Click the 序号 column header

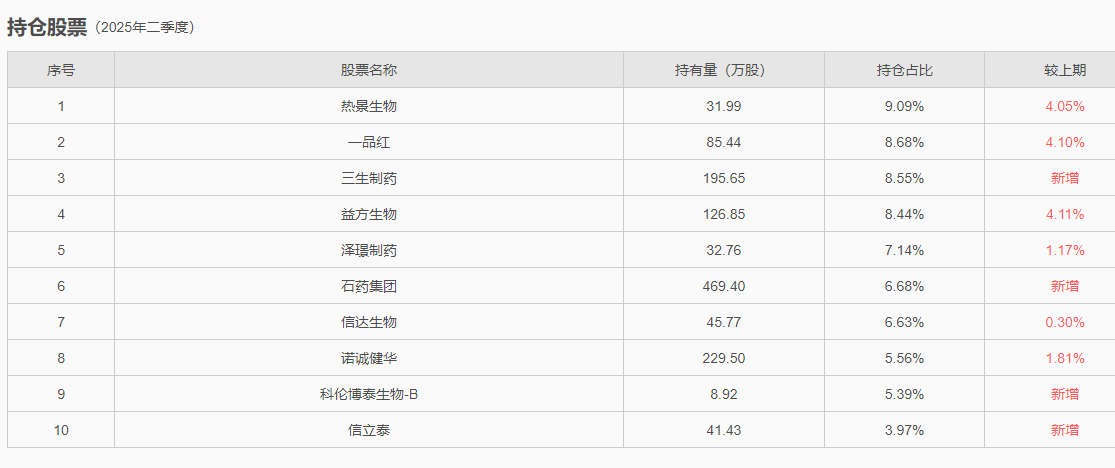pyautogui.click(x=61, y=70)
